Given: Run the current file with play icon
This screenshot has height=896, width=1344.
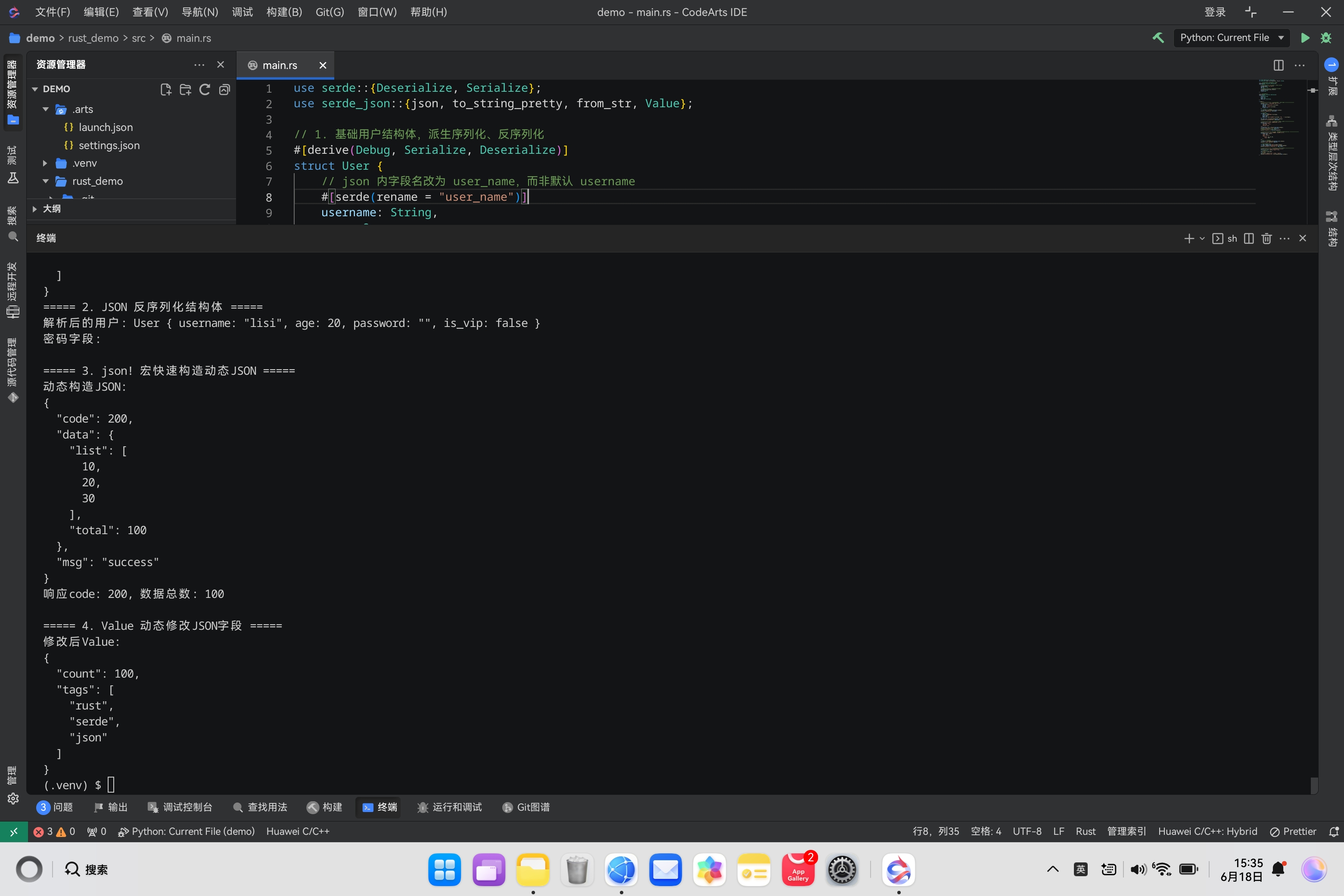Looking at the screenshot, I should [x=1305, y=38].
